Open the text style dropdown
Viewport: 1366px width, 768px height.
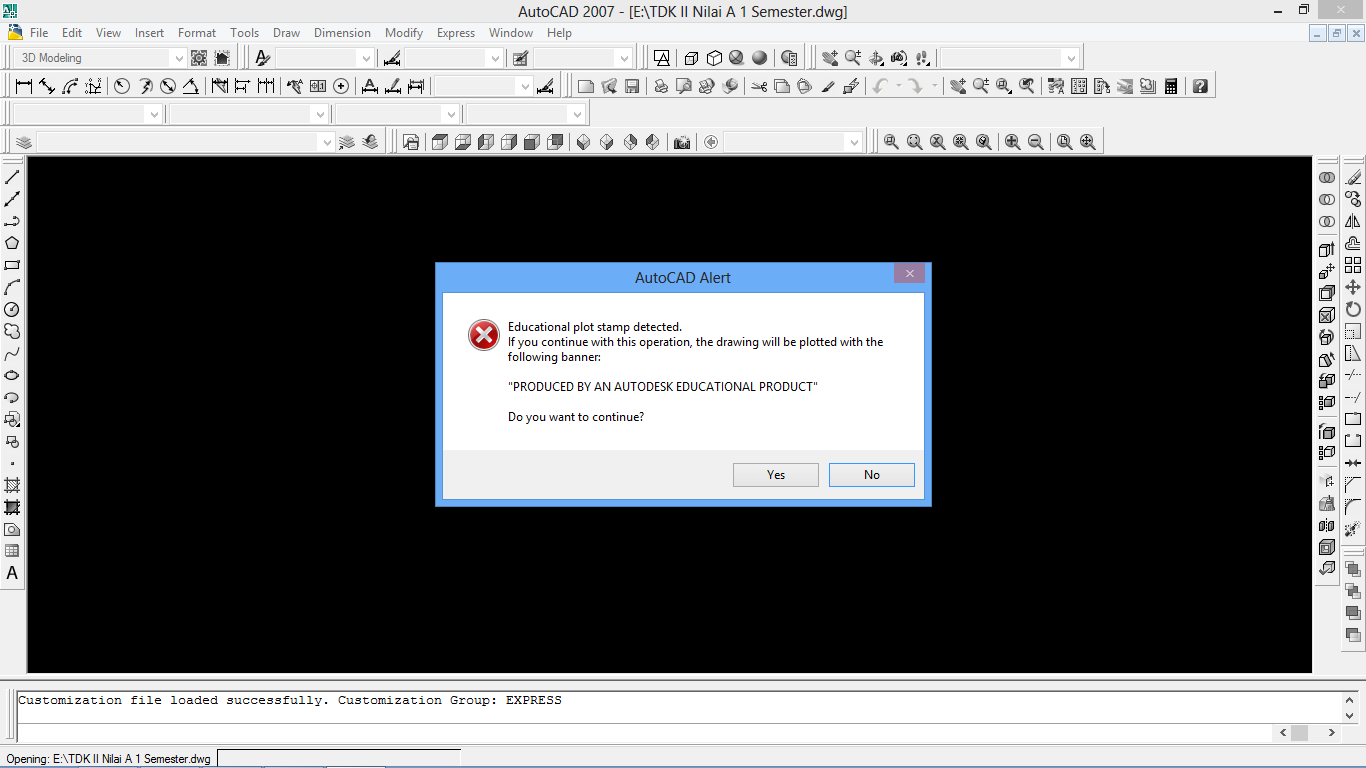[325, 58]
